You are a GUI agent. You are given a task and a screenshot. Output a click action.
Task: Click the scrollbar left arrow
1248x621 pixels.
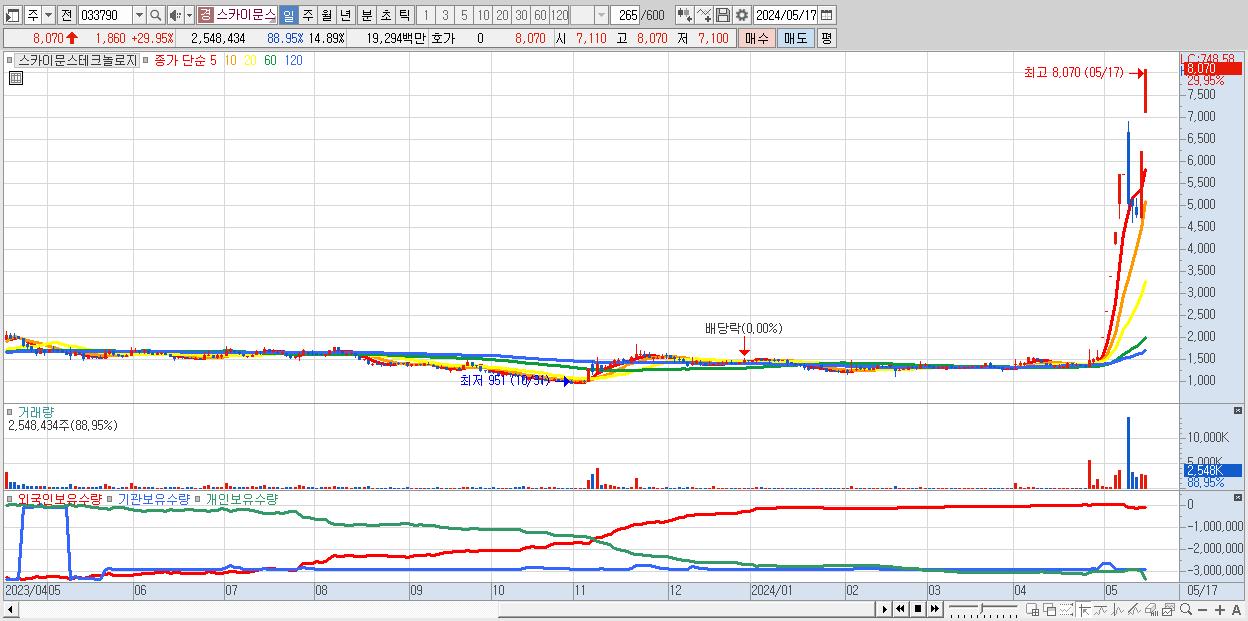tap(11, 609)
